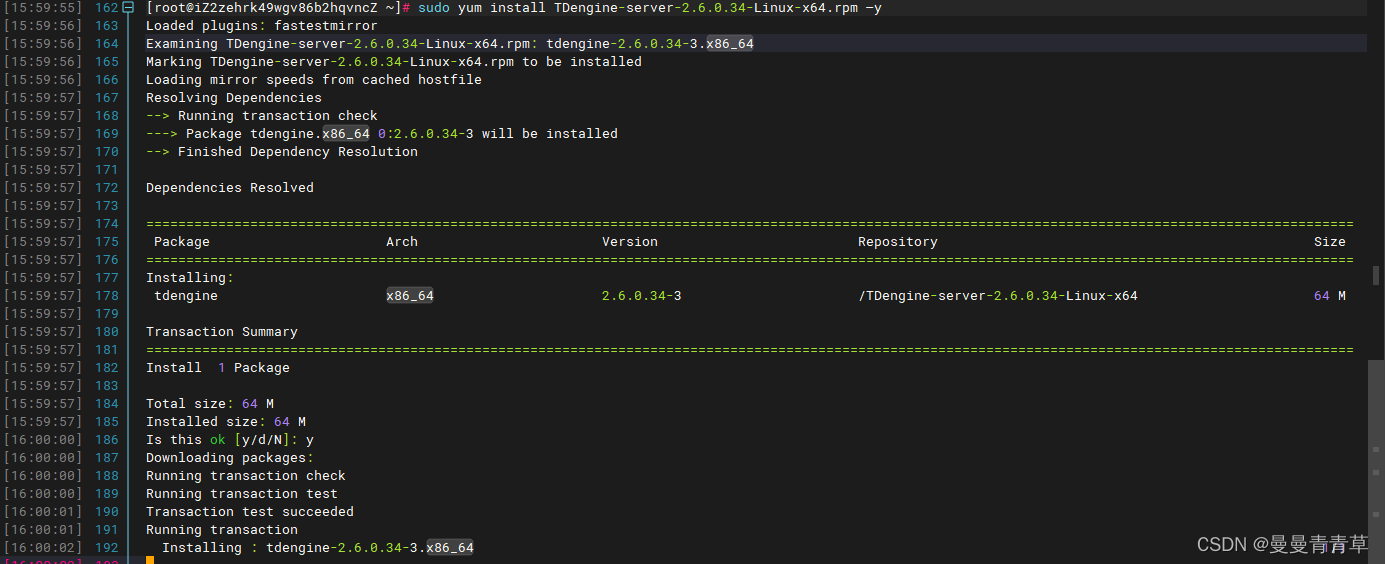Click 'Running transaction' on line 191

click(222, 530)
